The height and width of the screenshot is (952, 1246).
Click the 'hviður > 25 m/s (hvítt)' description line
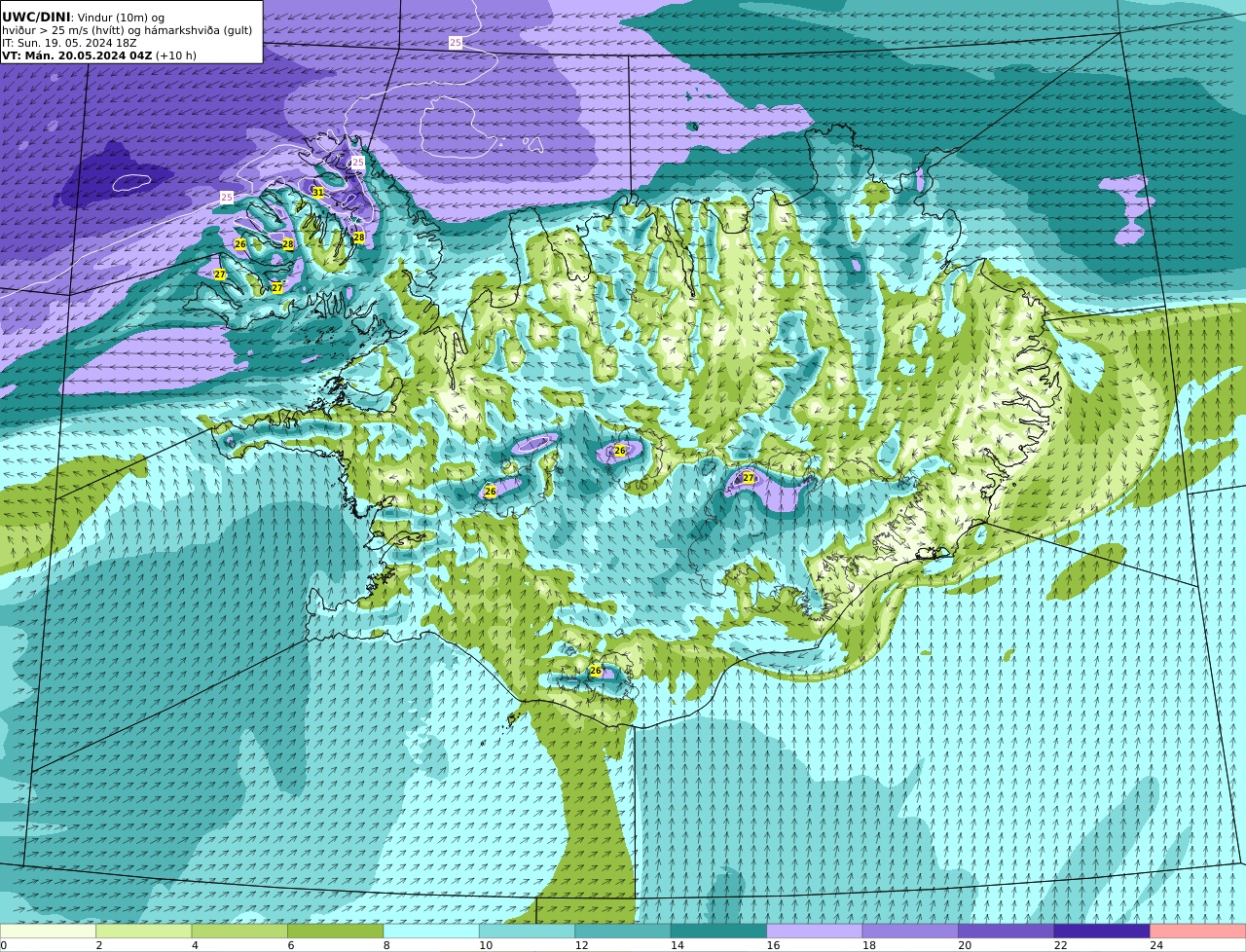coord(127,30)
